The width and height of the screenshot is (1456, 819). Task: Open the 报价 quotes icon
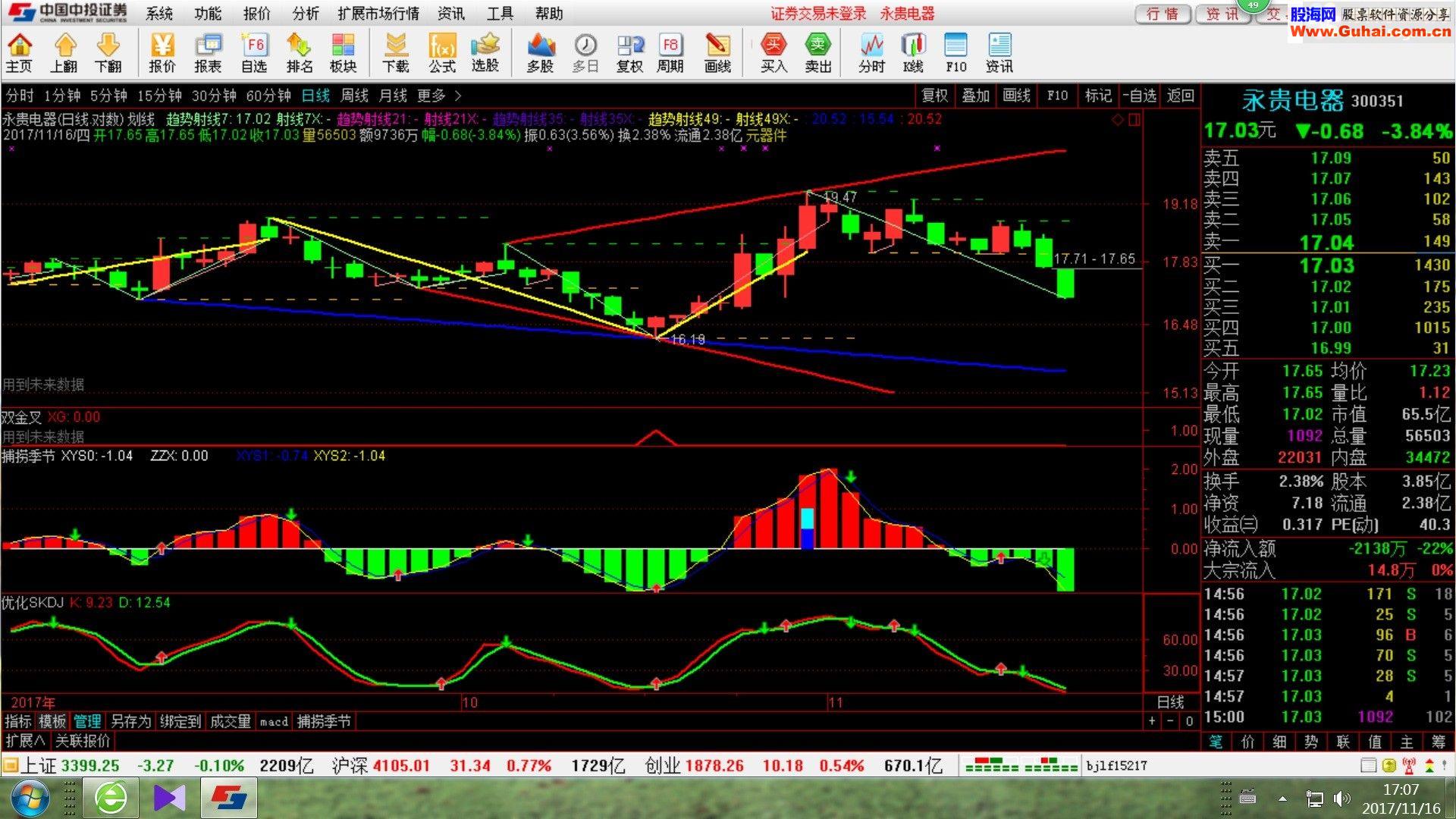click(x=162, y=53)
